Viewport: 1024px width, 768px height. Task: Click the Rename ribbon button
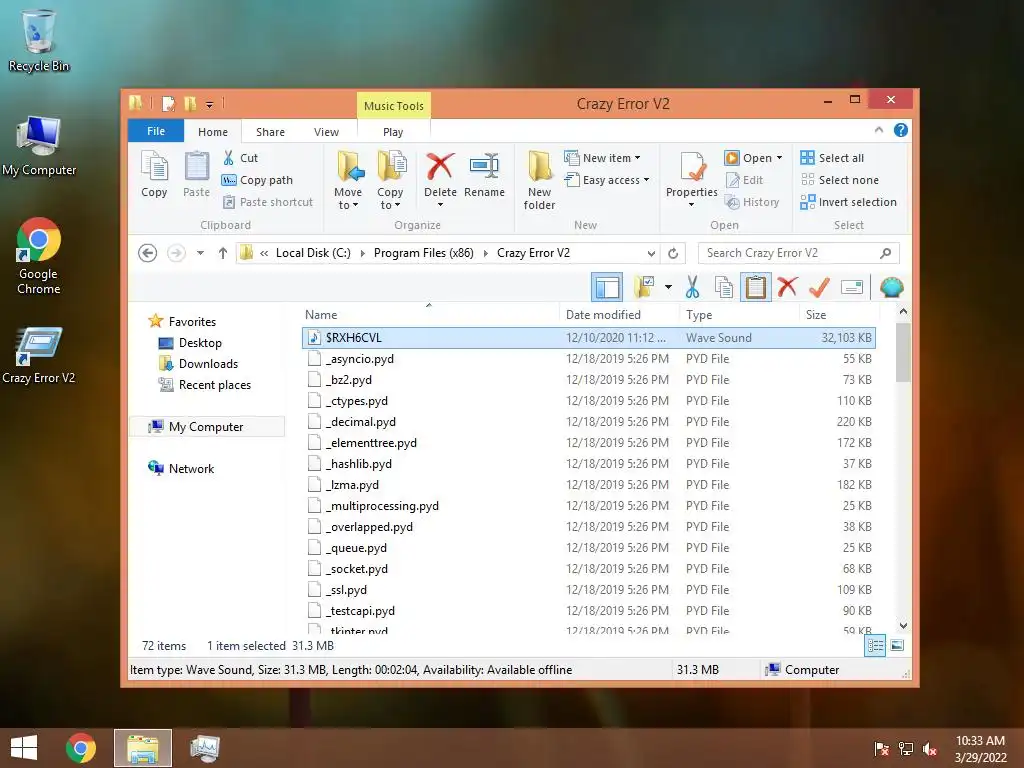click(x=484, y=174)
